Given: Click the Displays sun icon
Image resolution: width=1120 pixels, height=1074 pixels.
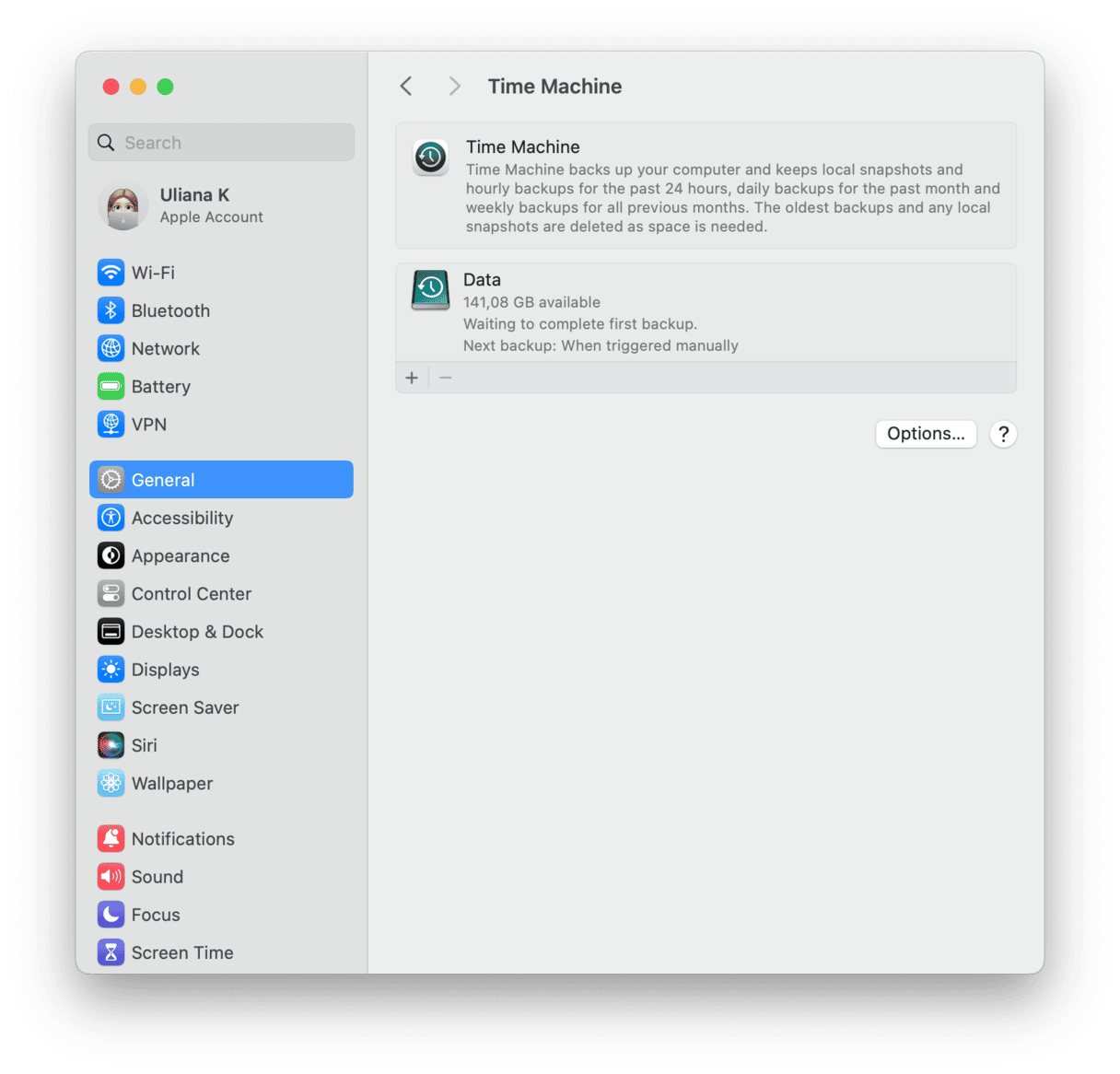Looking at the screenshot, I should (111, 670).
